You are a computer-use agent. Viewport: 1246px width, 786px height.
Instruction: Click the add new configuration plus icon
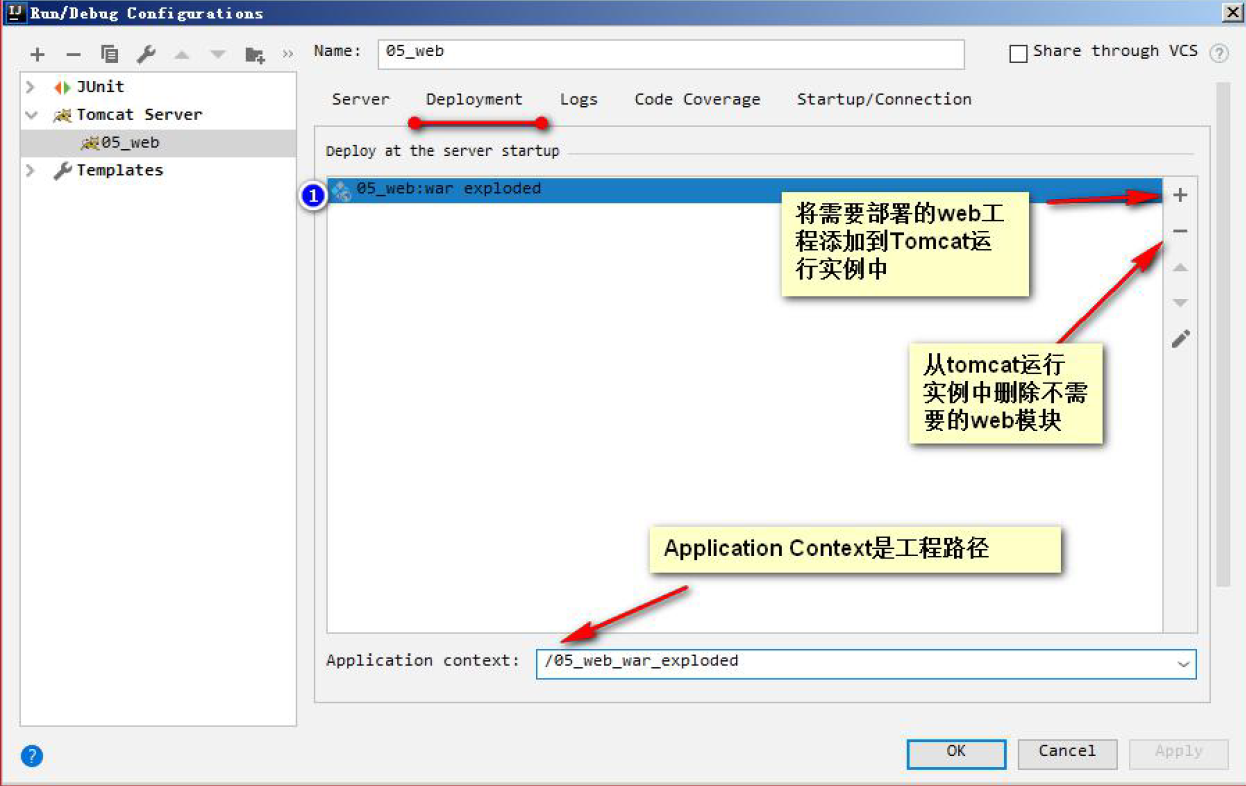[x=38, y=54]
